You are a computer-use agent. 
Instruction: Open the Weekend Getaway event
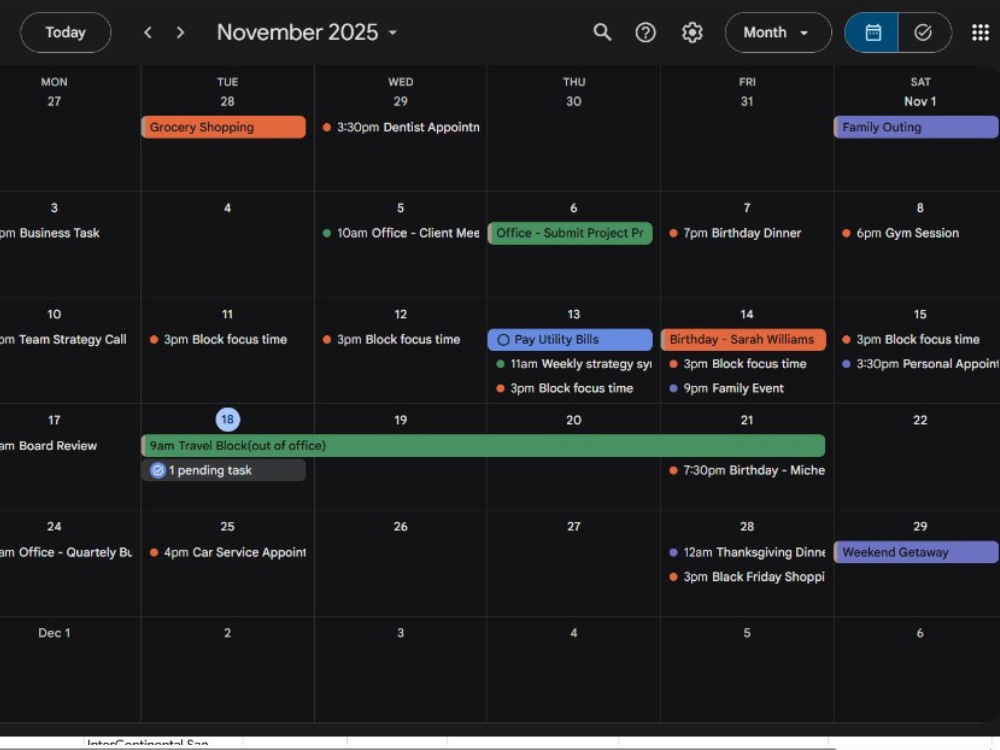(916, 552)
